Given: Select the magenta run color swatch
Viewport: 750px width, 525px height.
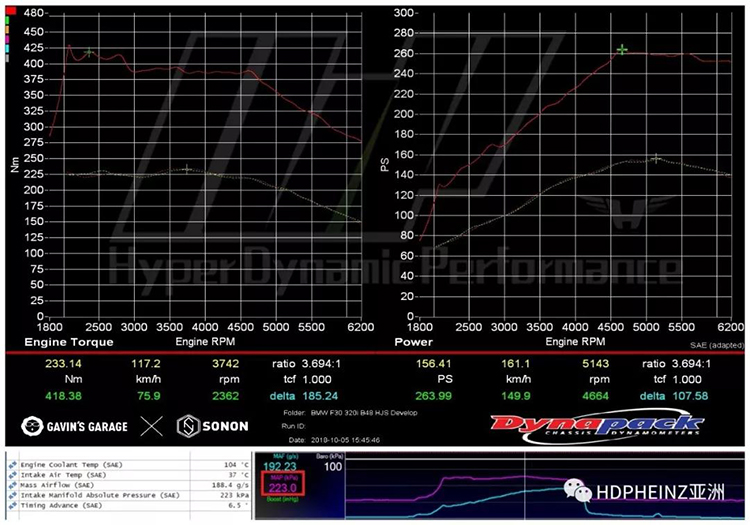Looking at the screenshot, I should (x=7, y=39).
